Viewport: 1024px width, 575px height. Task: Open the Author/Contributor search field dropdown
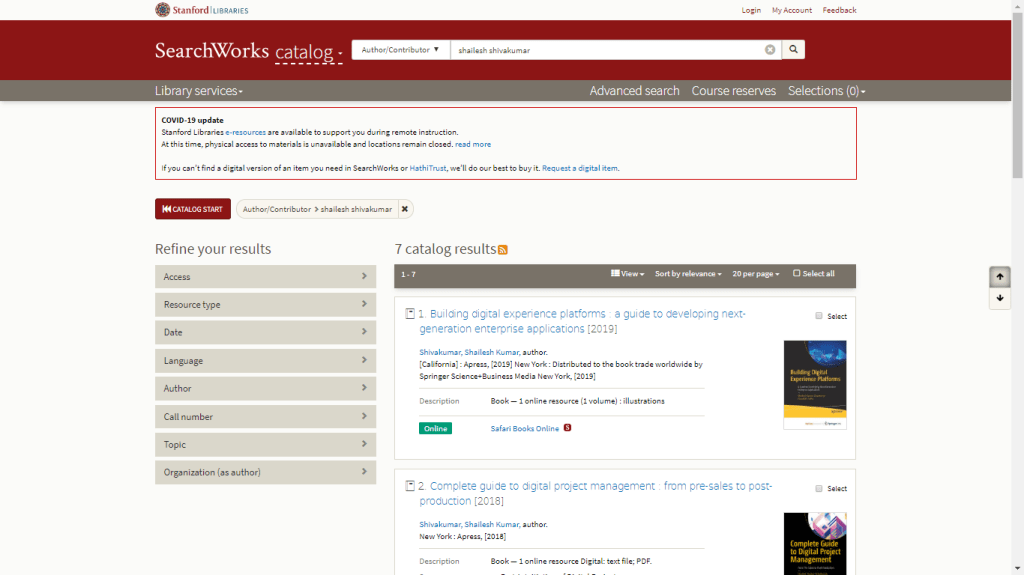coord(400,49)
